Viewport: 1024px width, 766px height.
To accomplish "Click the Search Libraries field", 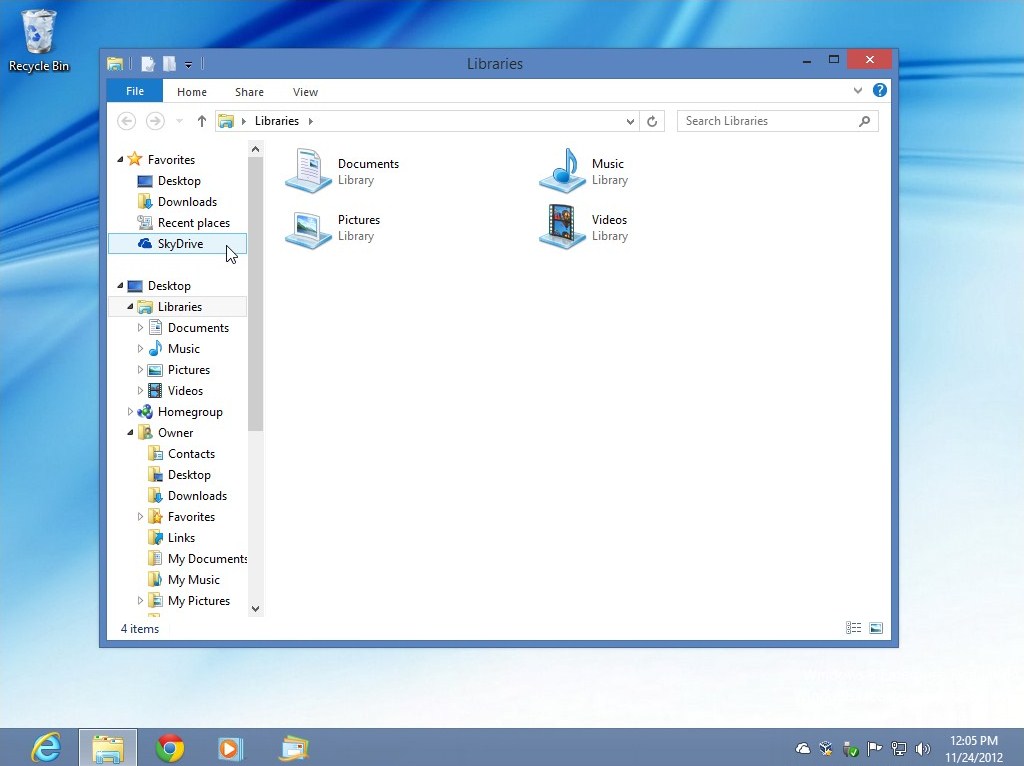I will pyautogui.click(x=768, y=121).
